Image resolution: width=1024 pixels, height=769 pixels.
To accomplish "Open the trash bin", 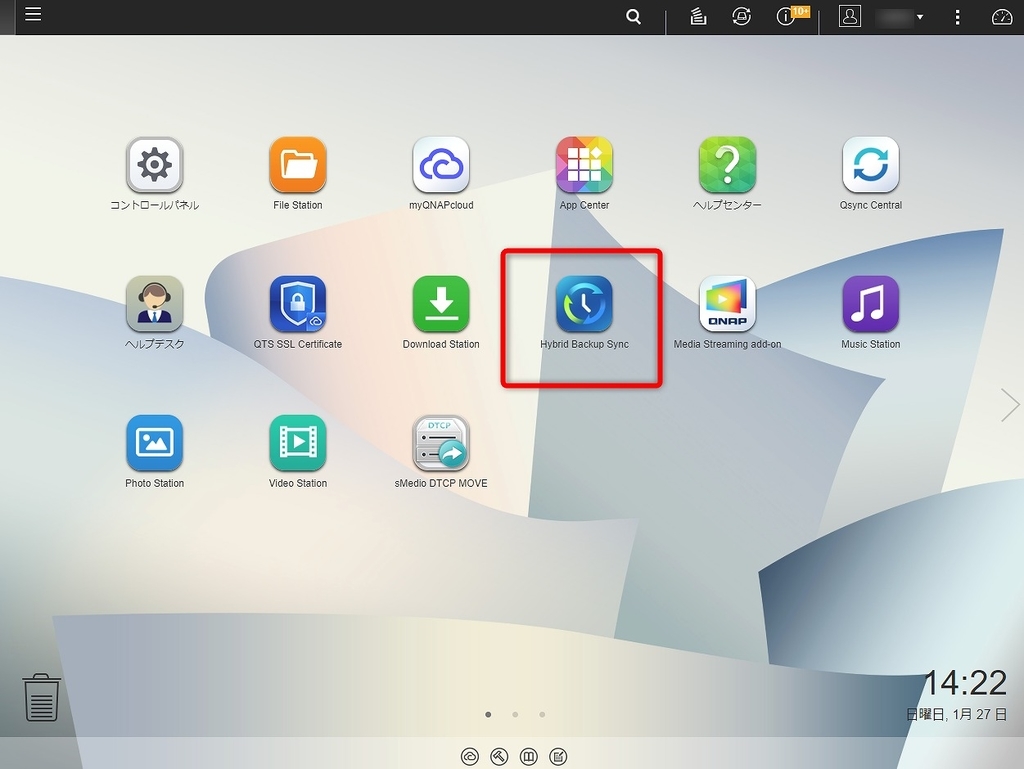I will click(x=42, y=697).
